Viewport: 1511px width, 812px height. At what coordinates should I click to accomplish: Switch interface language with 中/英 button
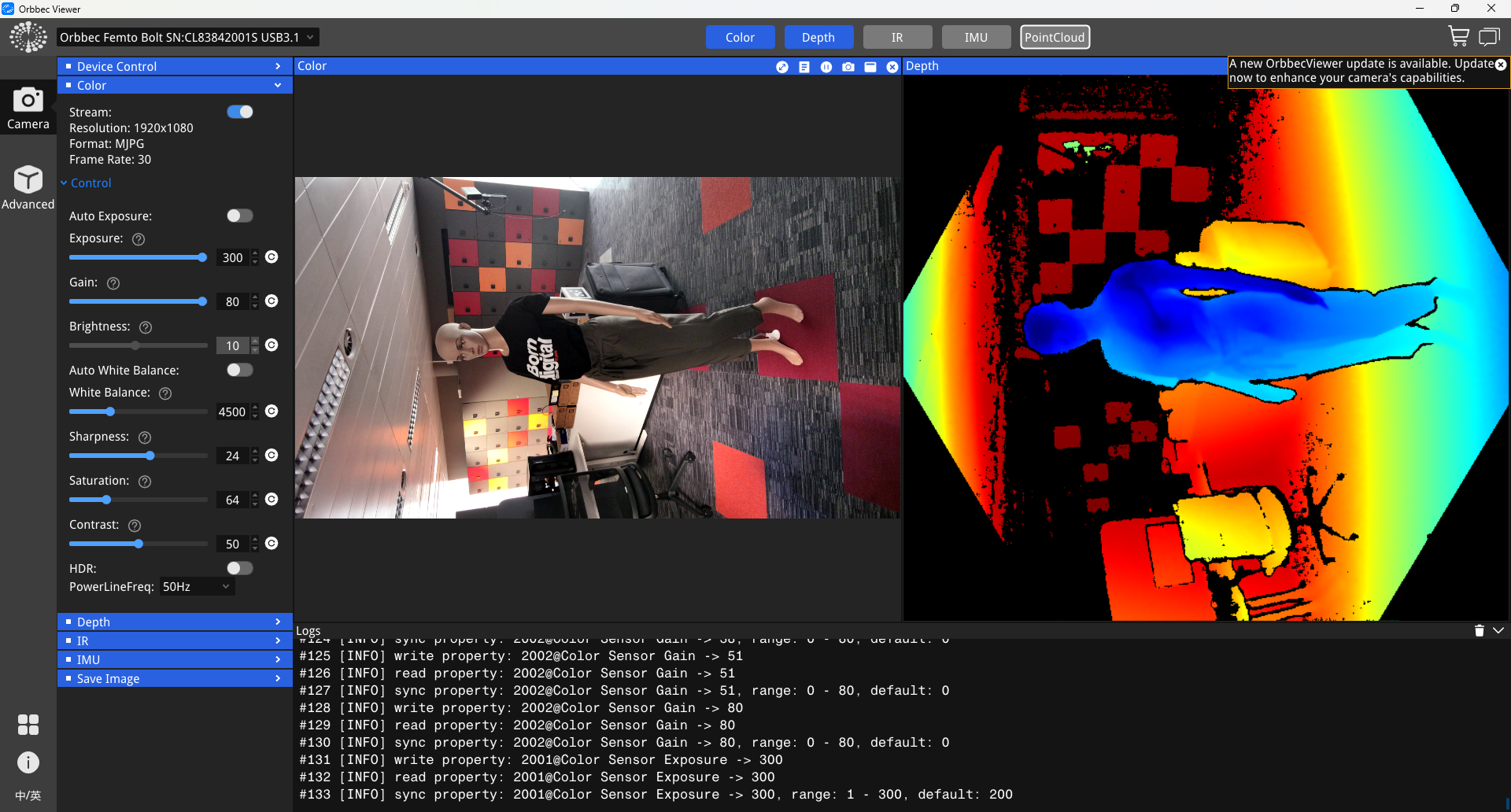pos(28,795)
